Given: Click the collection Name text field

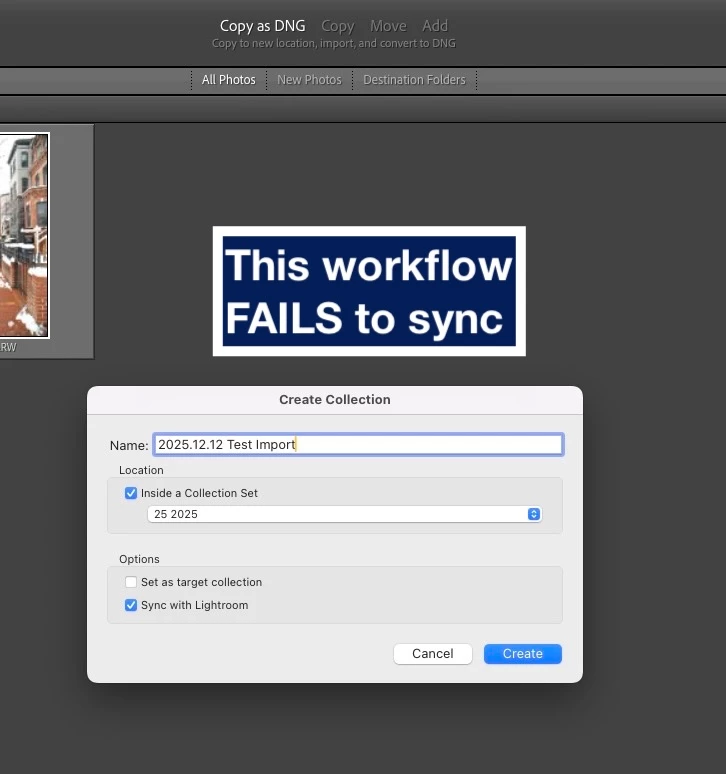Looking at the screenshot, I should [x=358, y=444].
